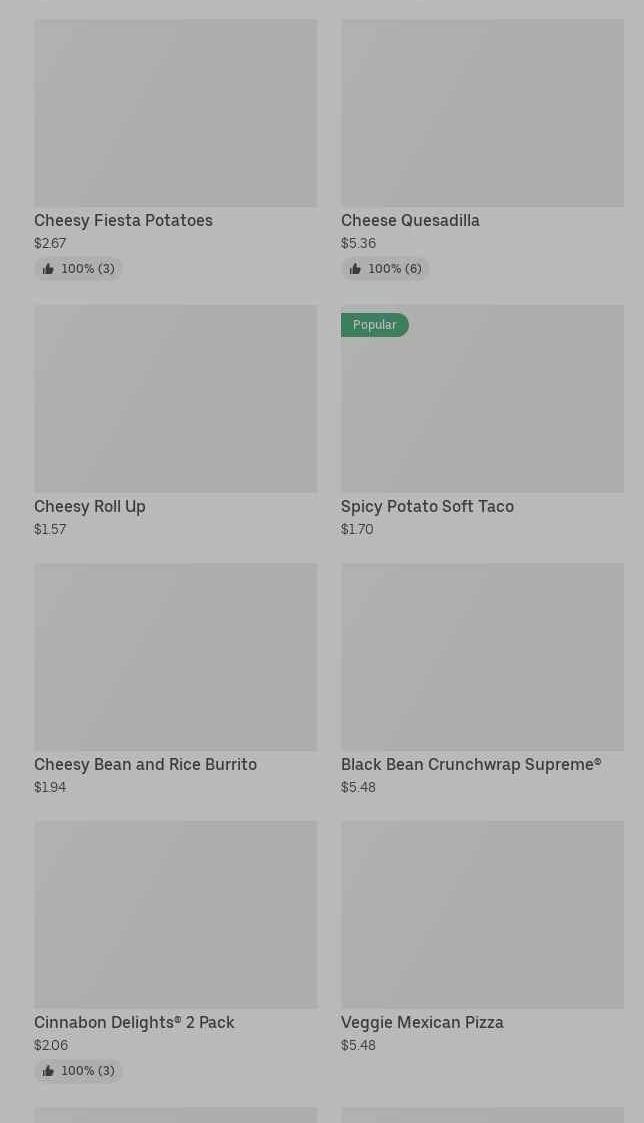Select the Cheesy Roll Up image
This screenshot has width=644, height=1123.
click(175, 398)
